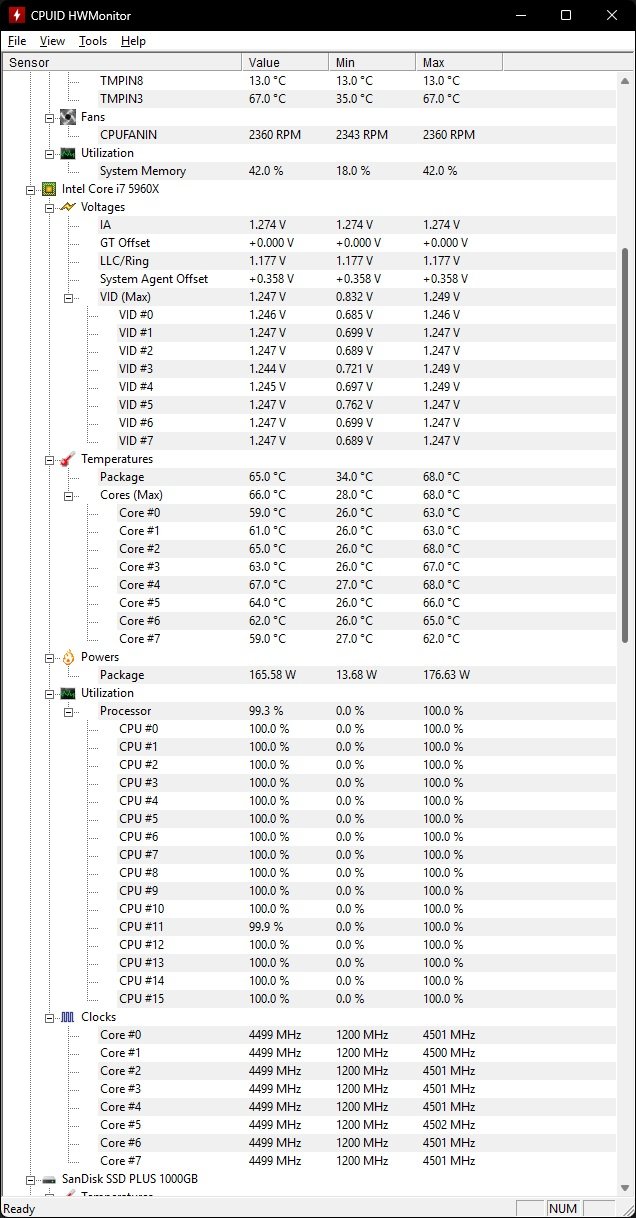Click the Min column header
Screen dimensions: 636x1218
pos(372,62)
